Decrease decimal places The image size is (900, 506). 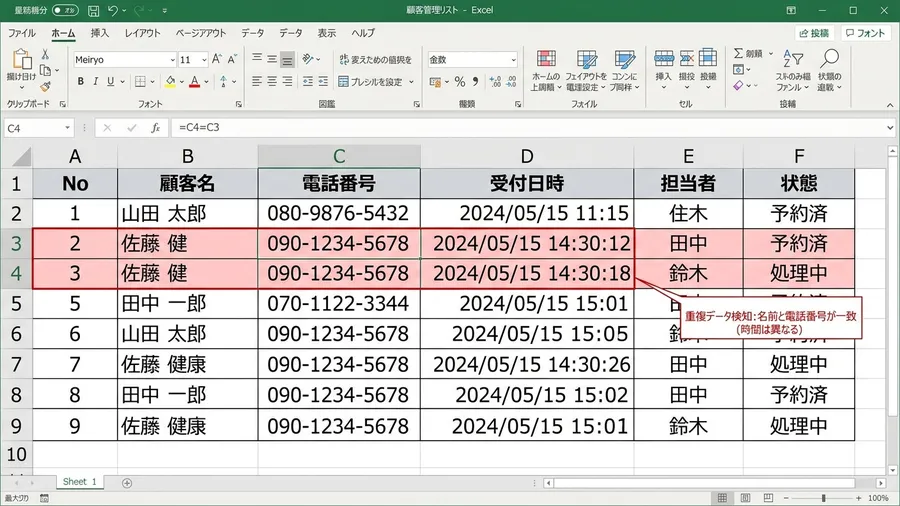click(511, 82)
